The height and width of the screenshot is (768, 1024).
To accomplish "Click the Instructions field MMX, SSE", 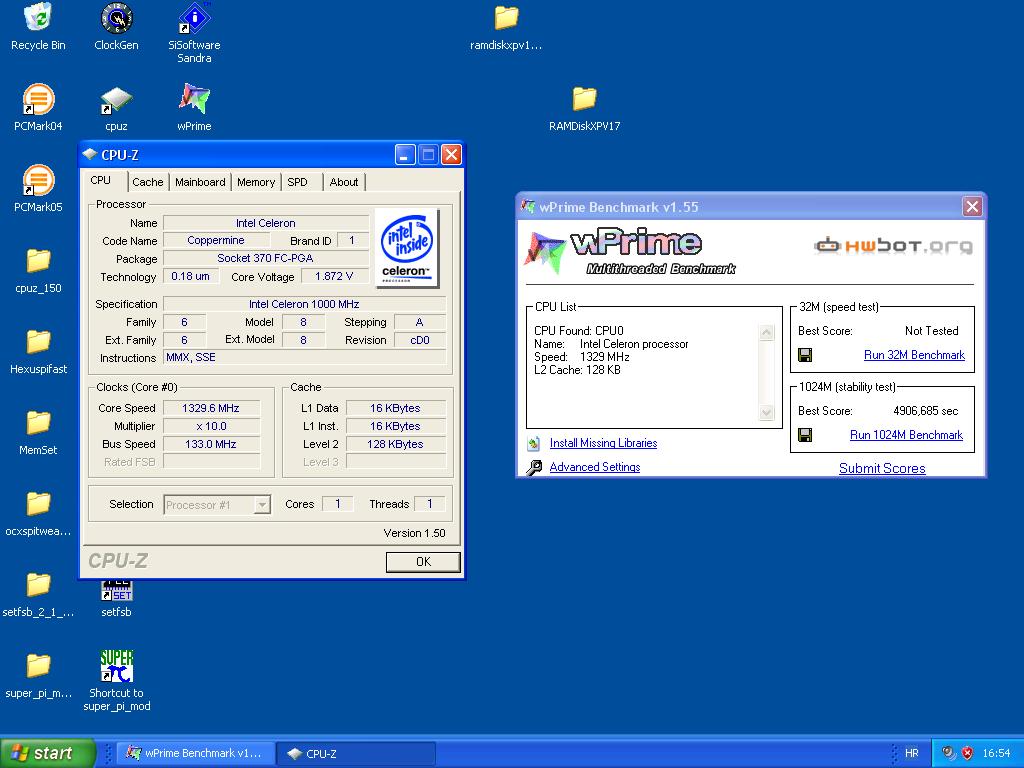I will pos(304,357).
